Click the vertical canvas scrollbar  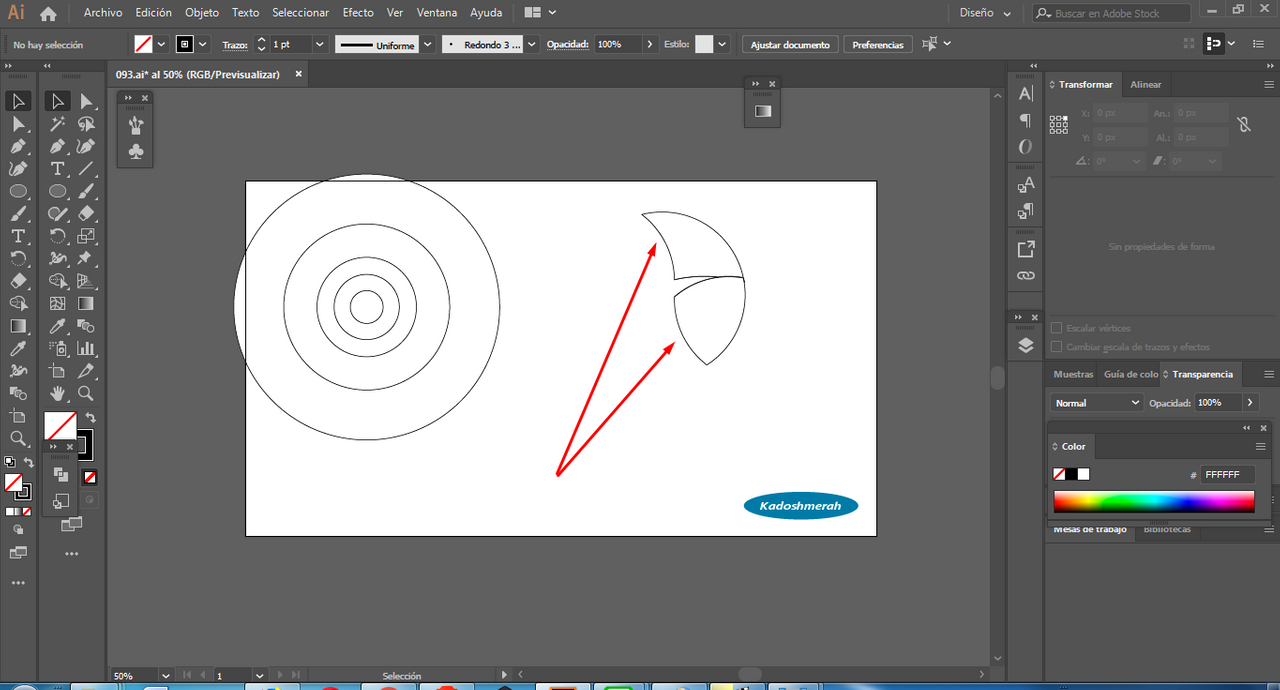(997, 376)
